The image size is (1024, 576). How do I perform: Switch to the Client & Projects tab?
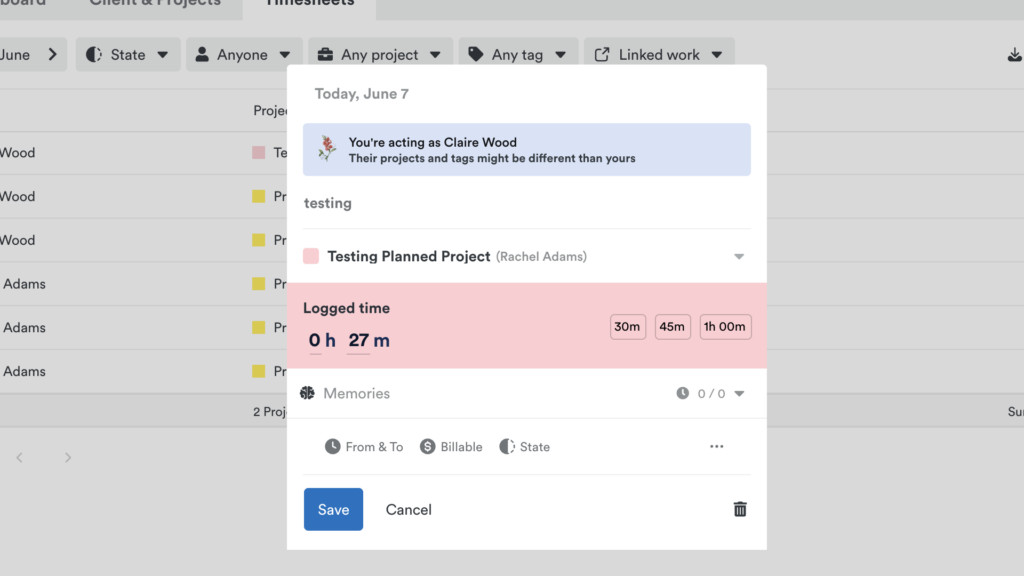[155, 3]
